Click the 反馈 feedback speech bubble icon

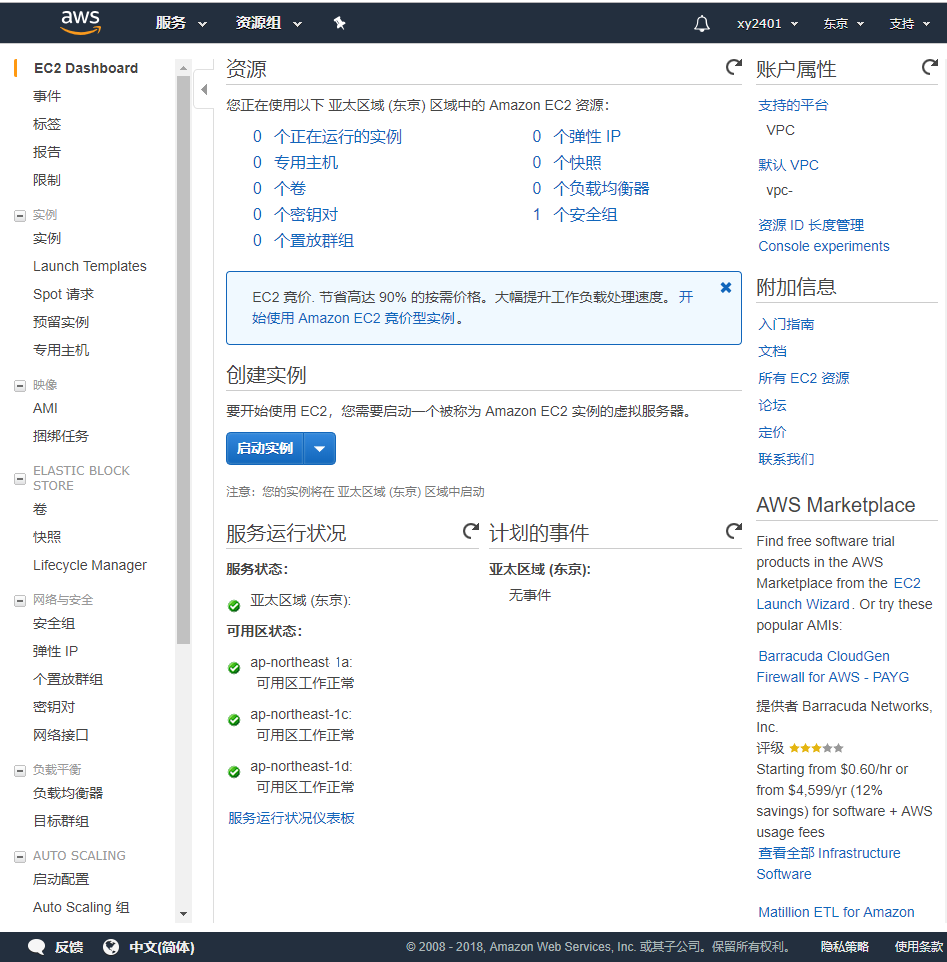[x=37, y=947]
